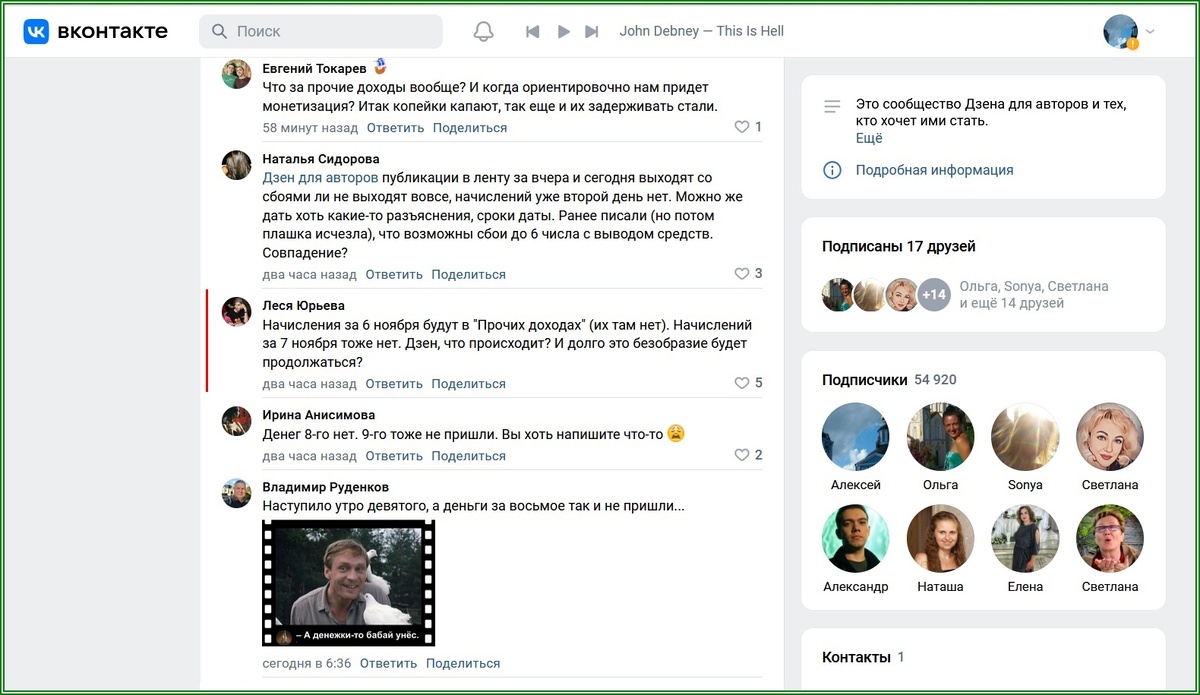Open the notifications bell
Viewport: 1200px width, 695px height.
coord(483,31)
